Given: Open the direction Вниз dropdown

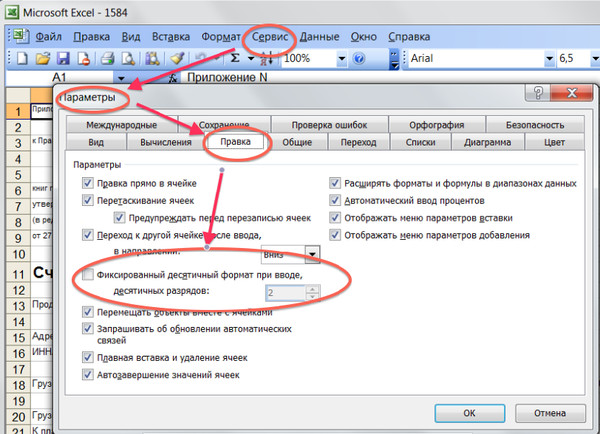Looking at the screenshot, I should (312, 254).
